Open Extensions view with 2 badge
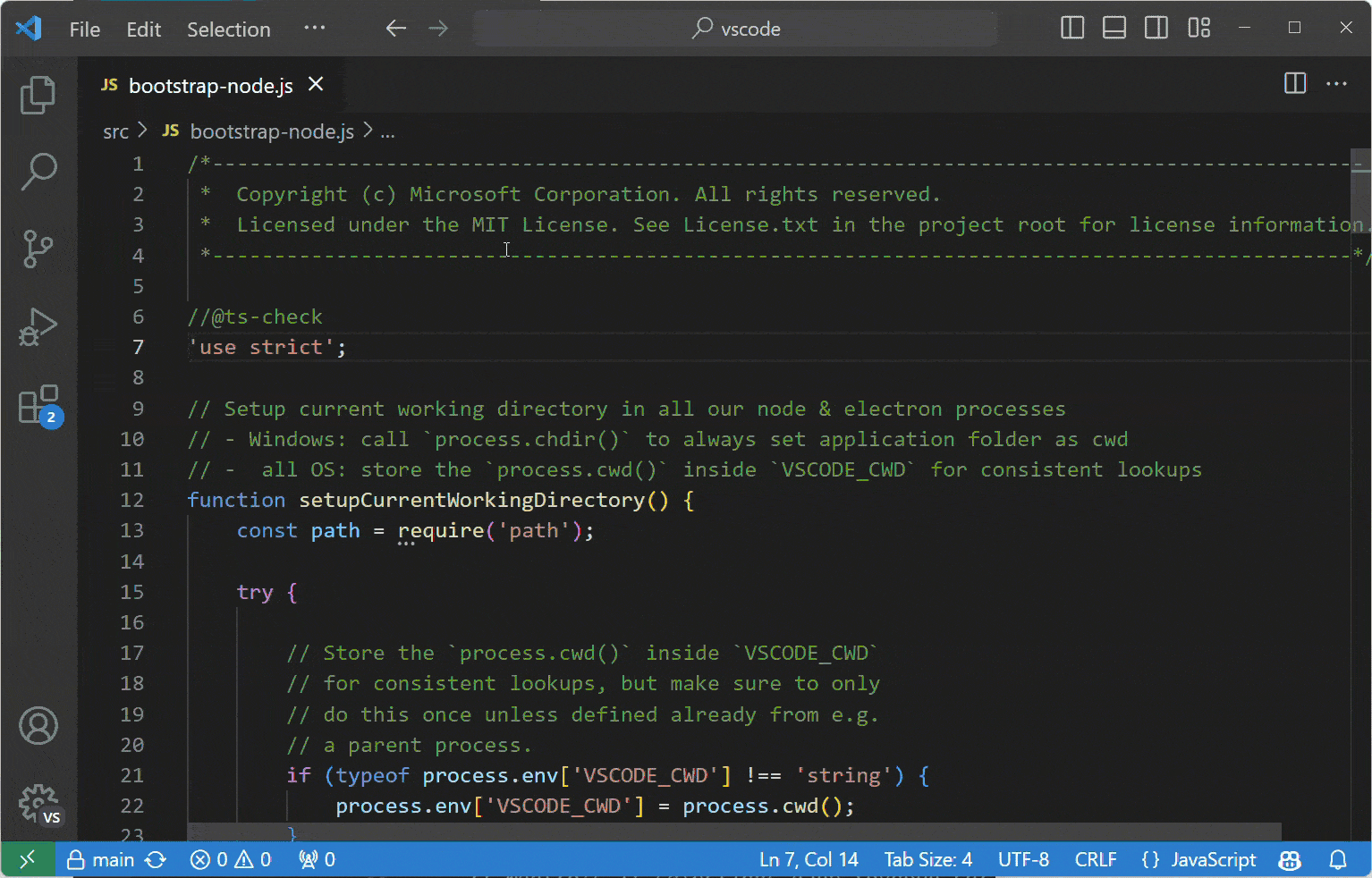Image resolution: width=1372 pixels, height=878 pixels. coord(38,405)
